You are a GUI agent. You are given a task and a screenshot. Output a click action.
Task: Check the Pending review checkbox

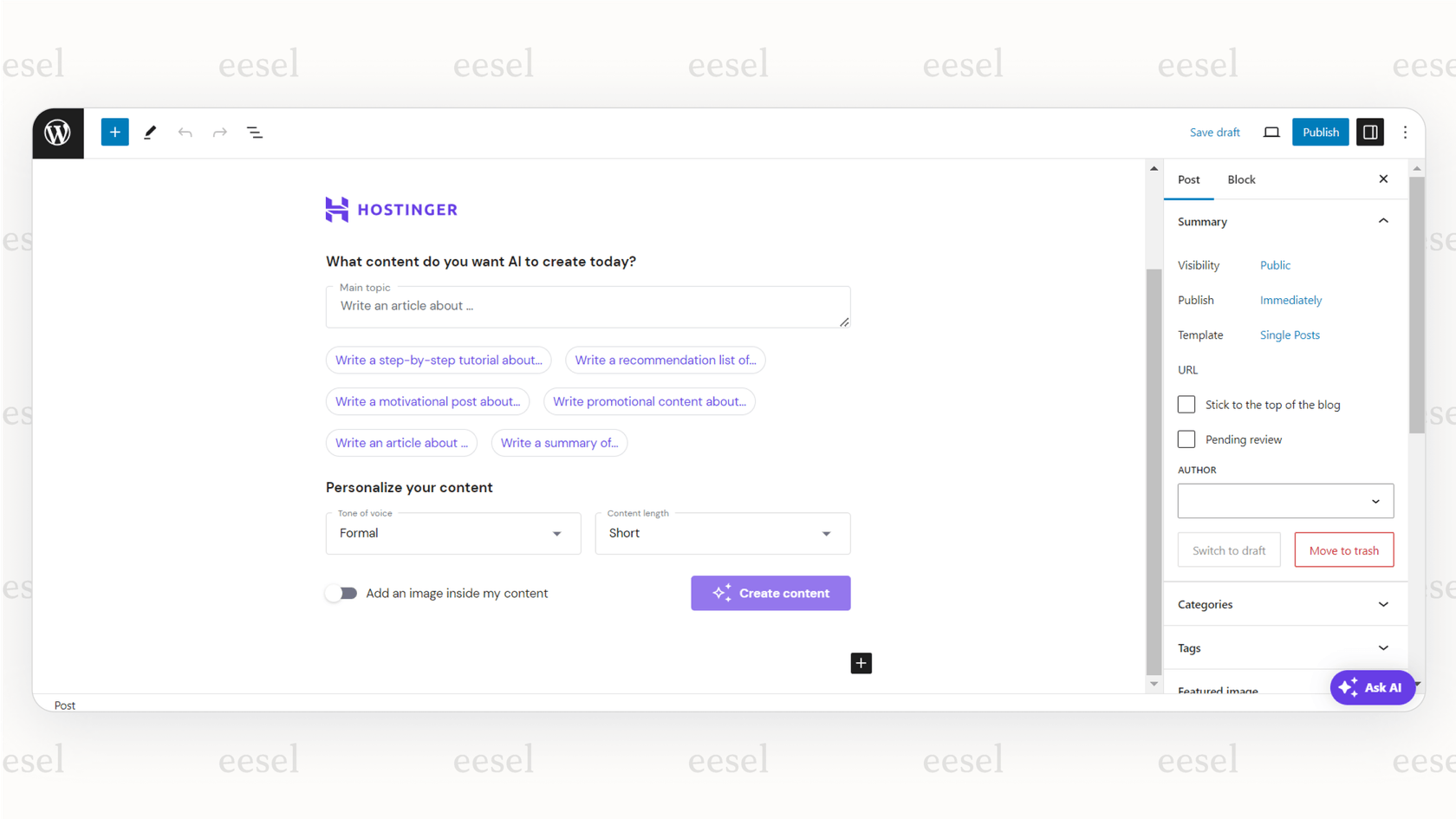(x=1186, y=439)
